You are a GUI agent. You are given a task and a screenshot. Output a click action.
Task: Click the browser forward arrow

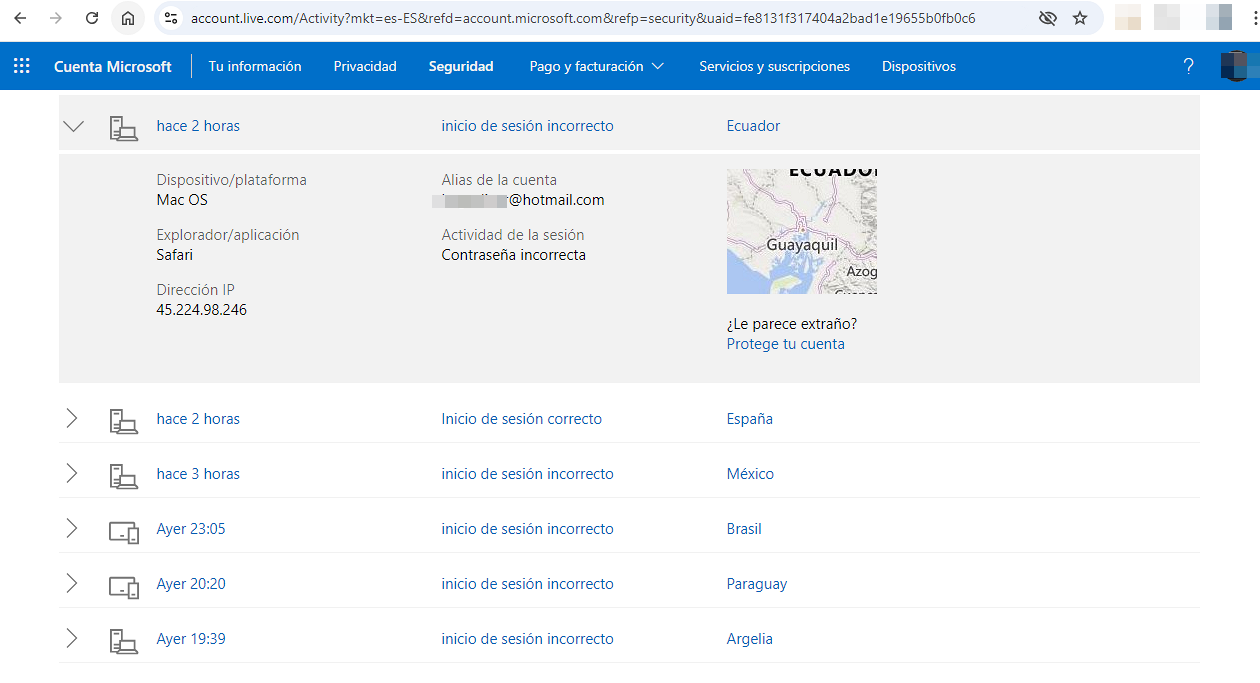56,18
